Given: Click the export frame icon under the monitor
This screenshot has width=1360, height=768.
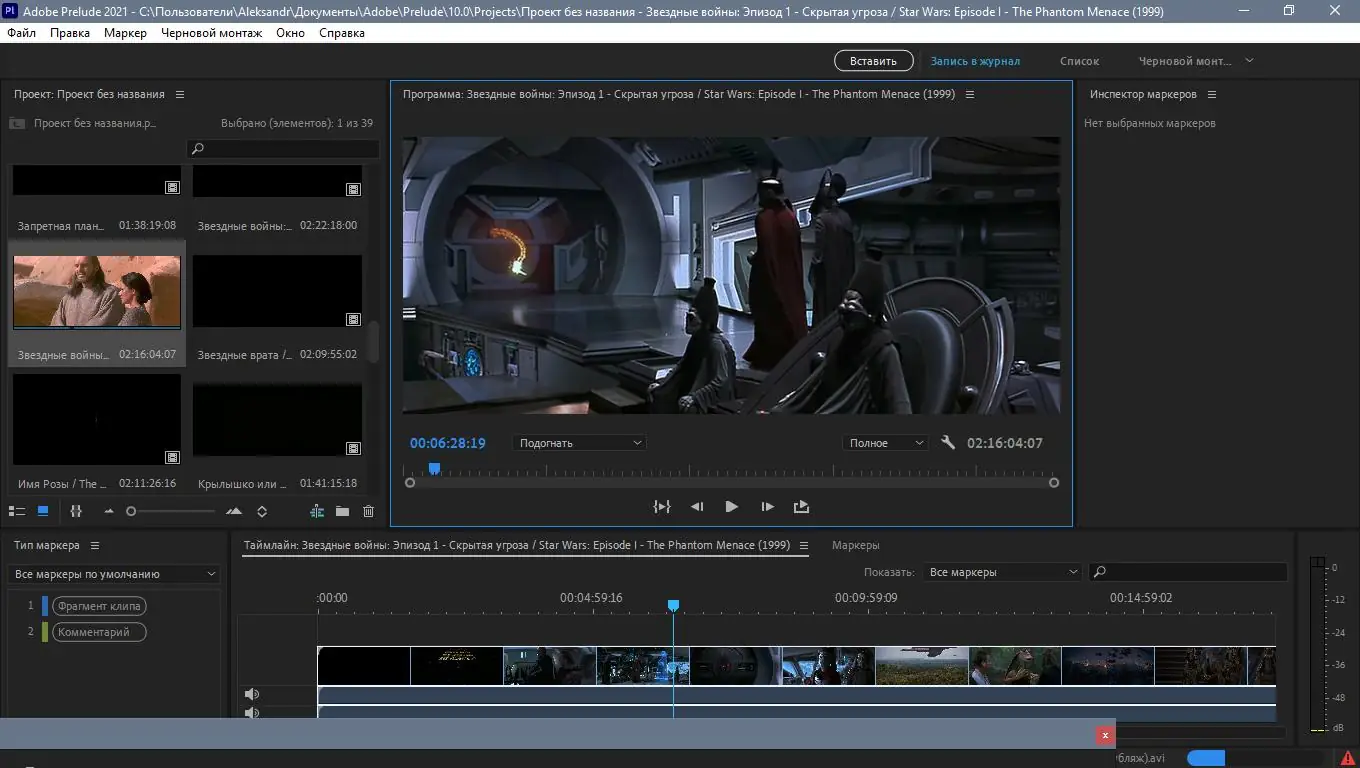Looking at the screenshot, I should (x=801, y=507).
